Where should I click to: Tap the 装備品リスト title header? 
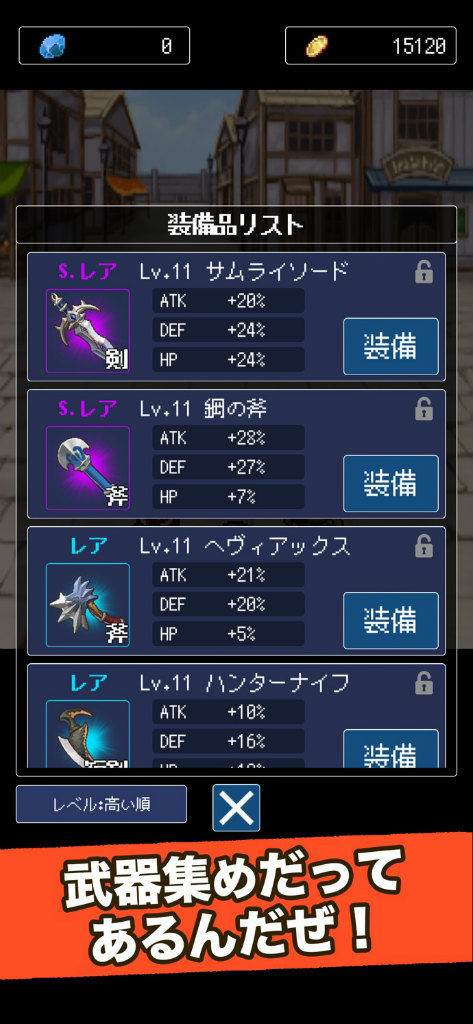tap(236, 225)
